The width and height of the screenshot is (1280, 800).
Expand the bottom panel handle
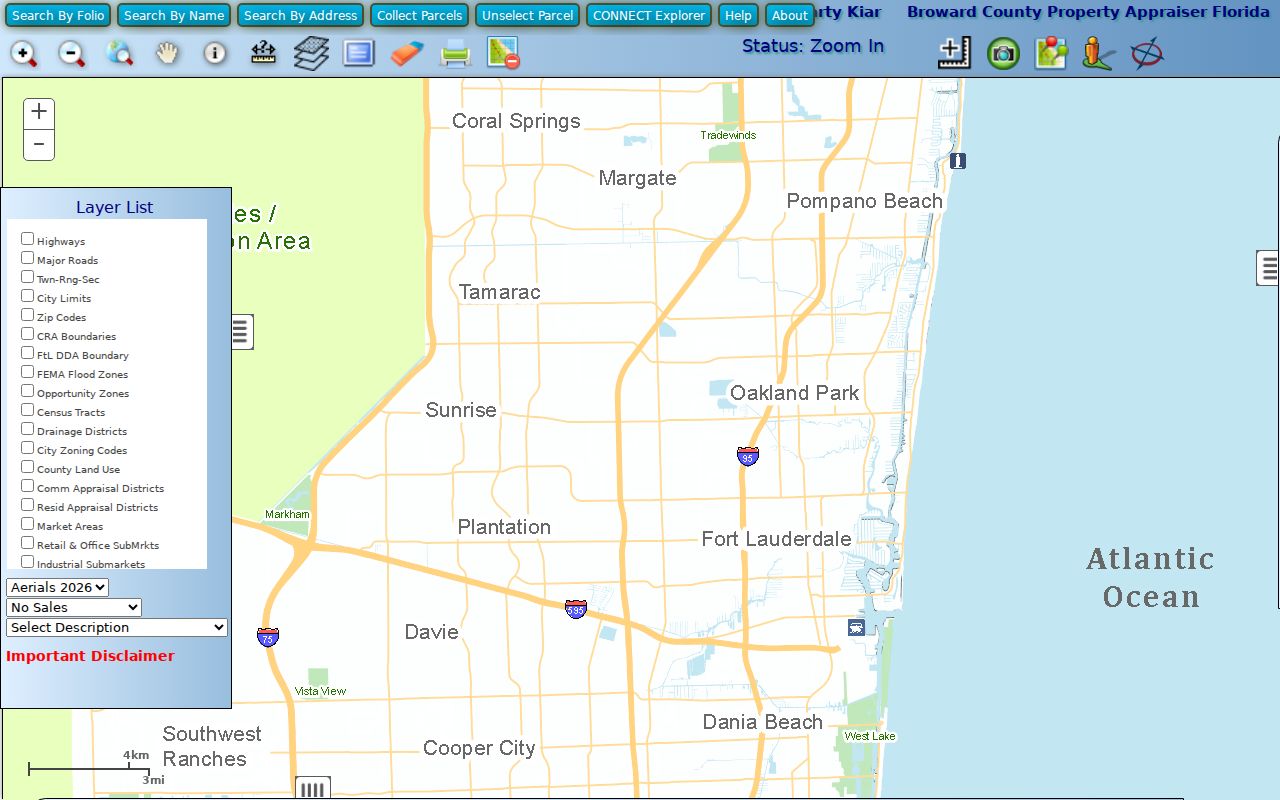pos(313,788)
